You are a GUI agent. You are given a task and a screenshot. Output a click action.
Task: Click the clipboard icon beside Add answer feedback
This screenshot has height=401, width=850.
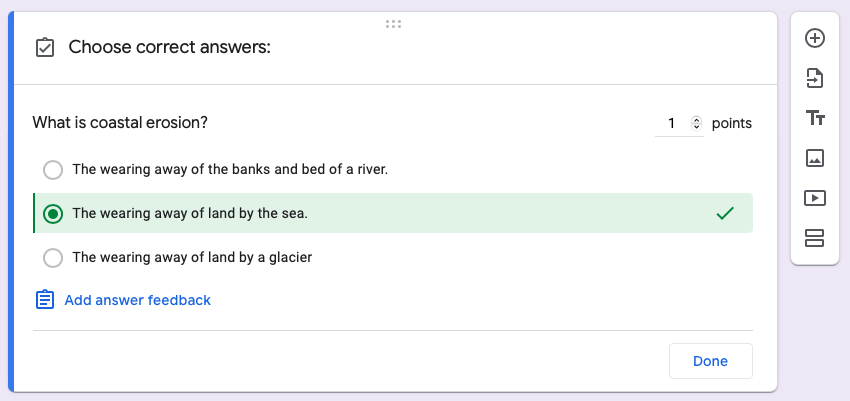45,300
